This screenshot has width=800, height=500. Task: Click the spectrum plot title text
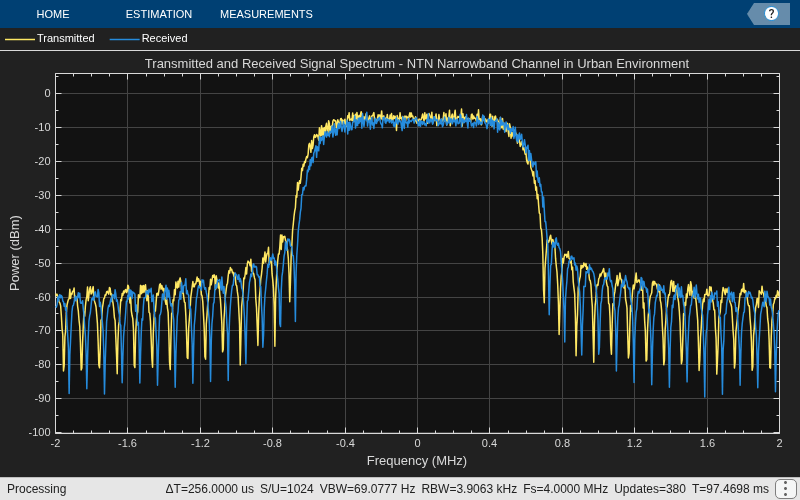coord(417,64)
